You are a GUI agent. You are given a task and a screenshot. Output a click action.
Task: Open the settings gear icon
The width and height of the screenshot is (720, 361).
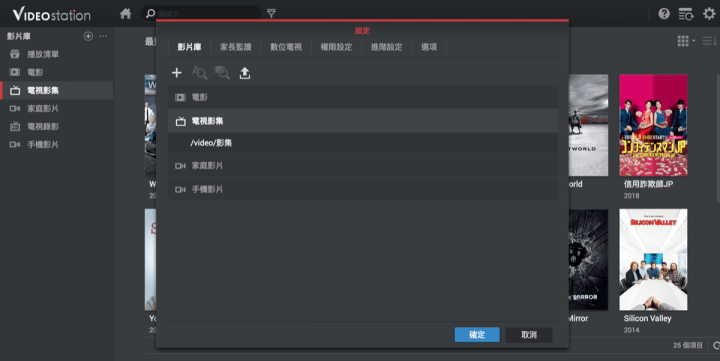point(709,14)
